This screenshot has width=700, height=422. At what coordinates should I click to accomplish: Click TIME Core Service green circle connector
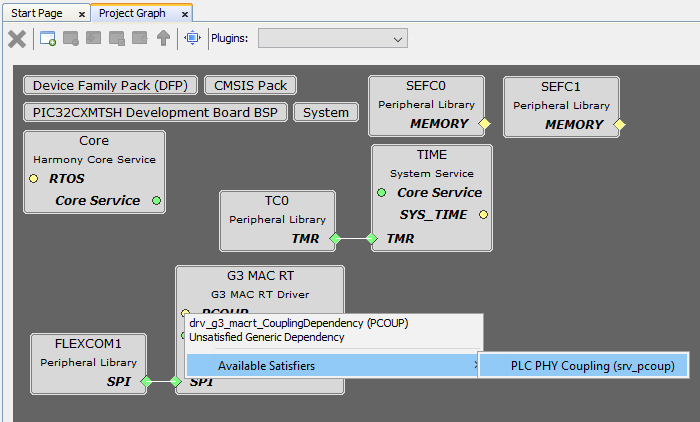(381, 192)
